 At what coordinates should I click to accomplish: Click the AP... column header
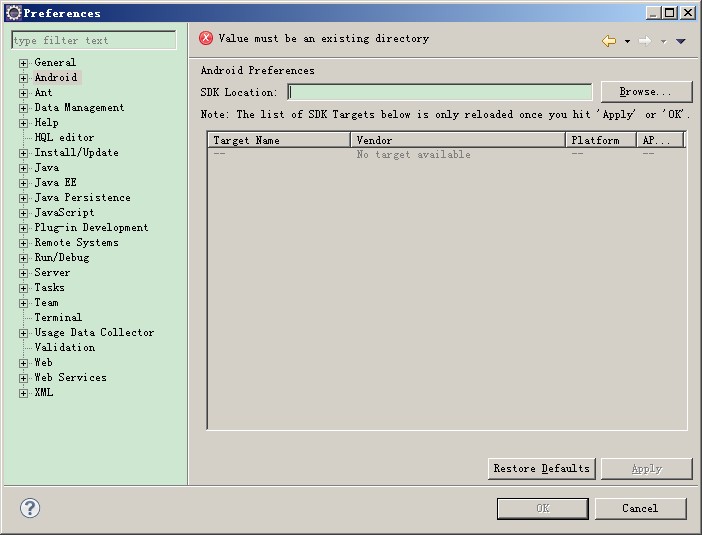click(661, 140)
